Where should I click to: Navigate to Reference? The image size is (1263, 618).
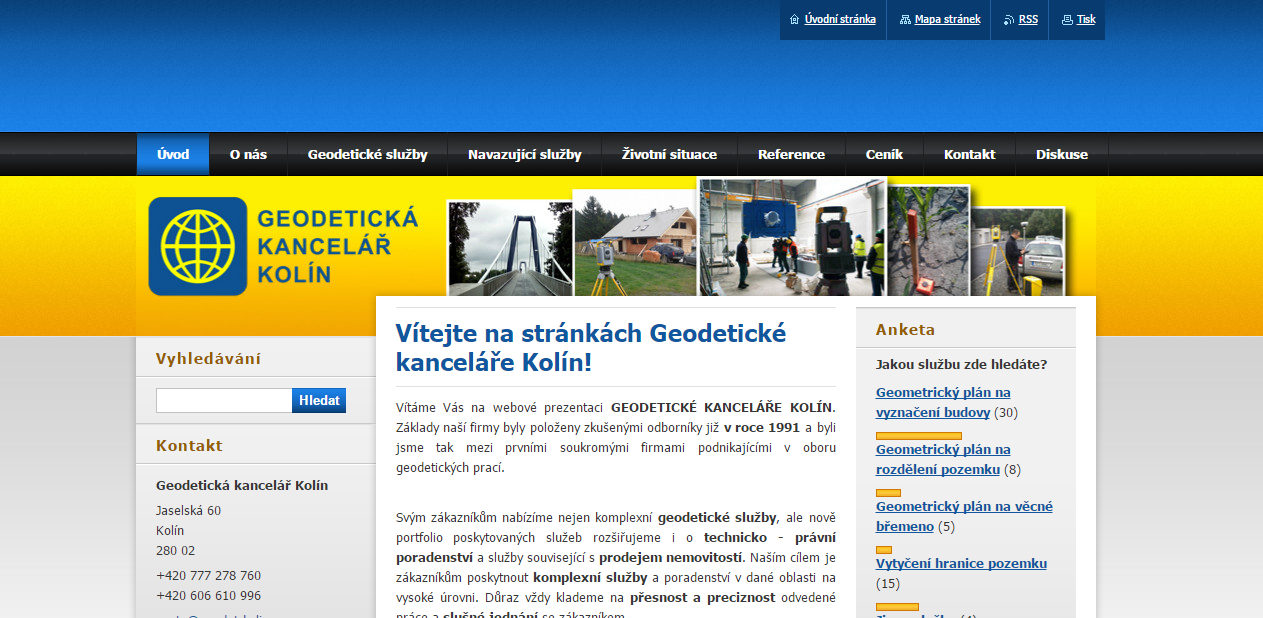pos(791,154)
